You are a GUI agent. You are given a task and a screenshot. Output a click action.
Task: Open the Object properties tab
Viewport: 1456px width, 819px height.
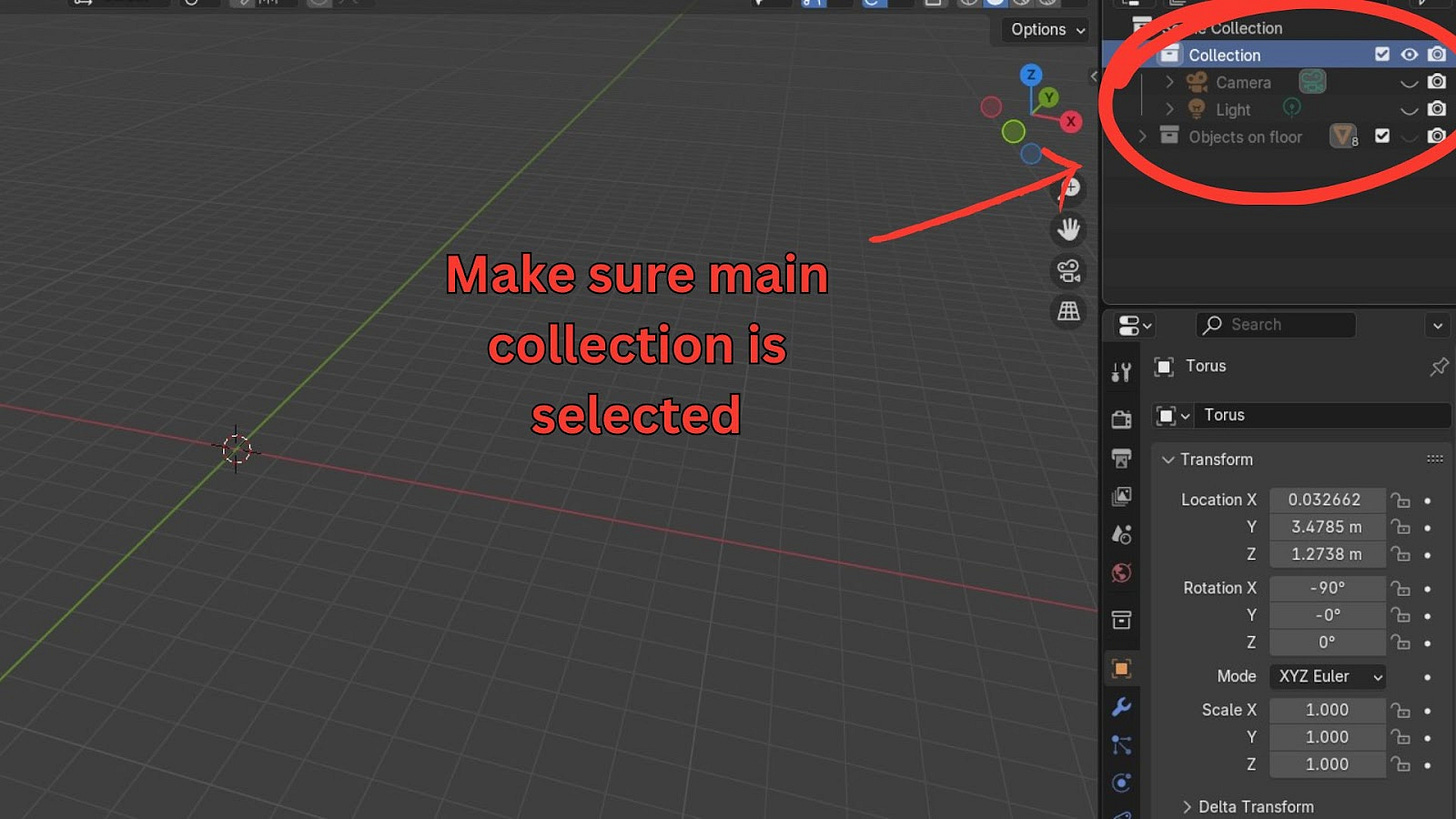click(x=1121, y=668)
